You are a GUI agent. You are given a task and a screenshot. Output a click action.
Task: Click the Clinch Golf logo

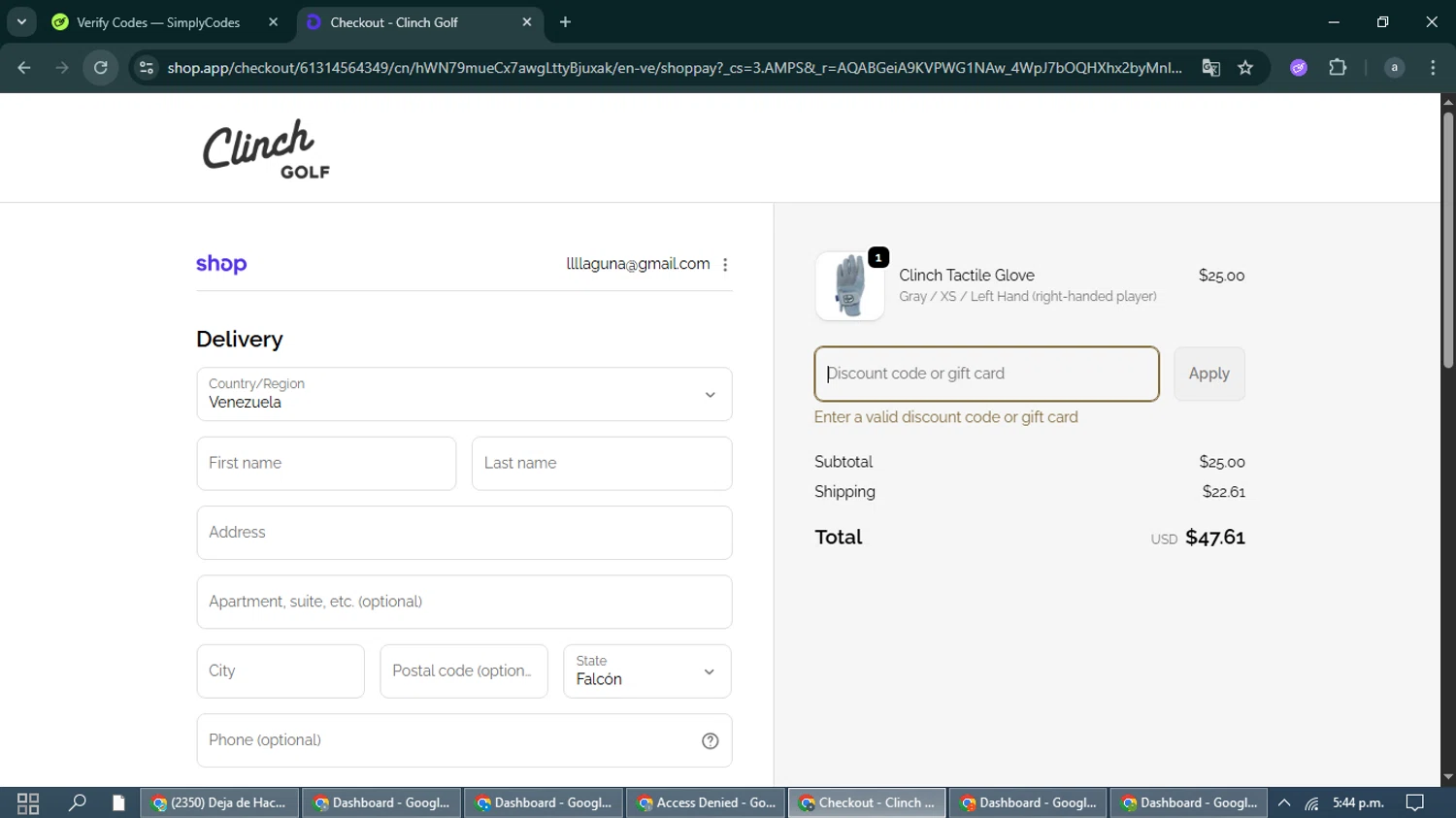[x=266, y=148]
